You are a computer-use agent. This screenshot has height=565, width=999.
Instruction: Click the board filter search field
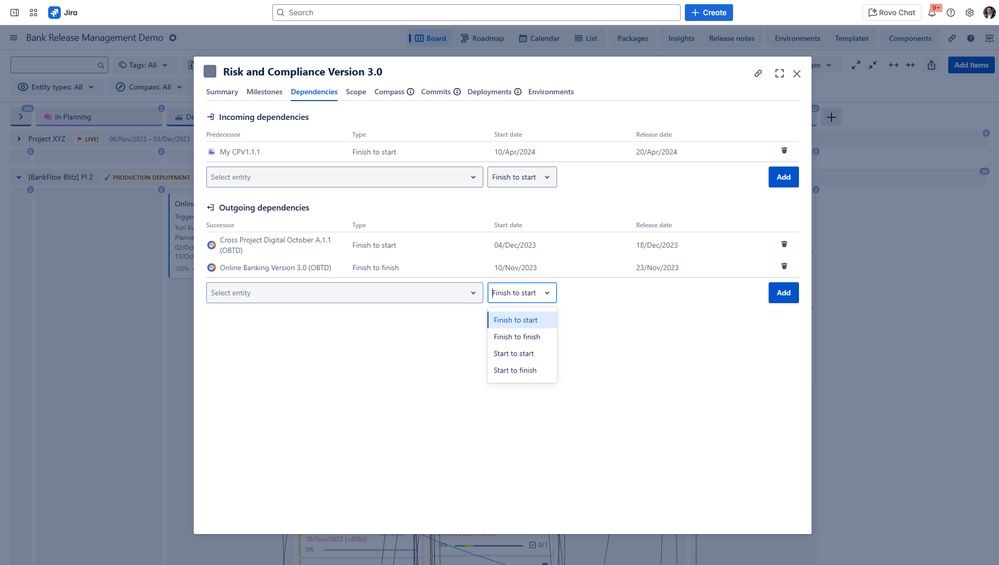[59, 65]
